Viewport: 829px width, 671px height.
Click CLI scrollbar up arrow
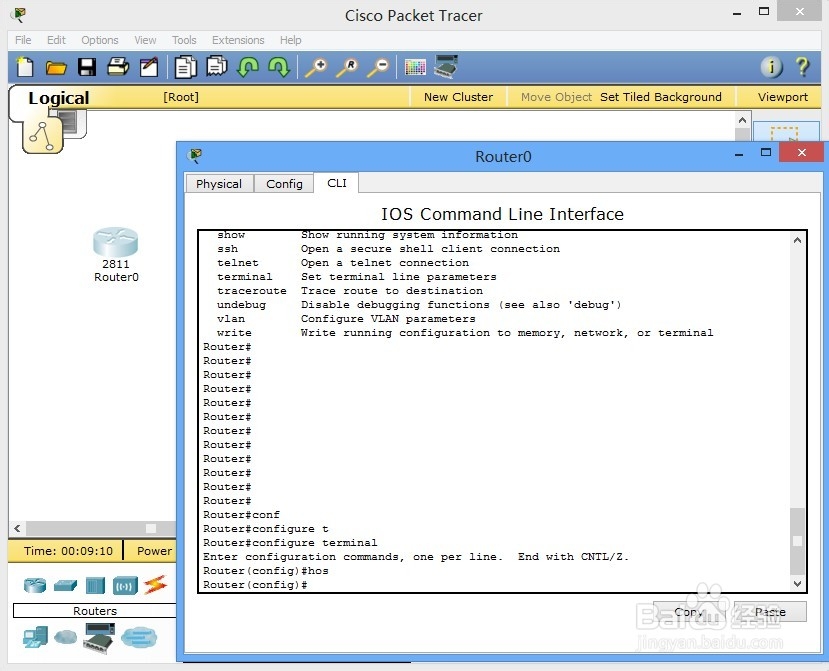pyautogui.click(x=797, y=240)
